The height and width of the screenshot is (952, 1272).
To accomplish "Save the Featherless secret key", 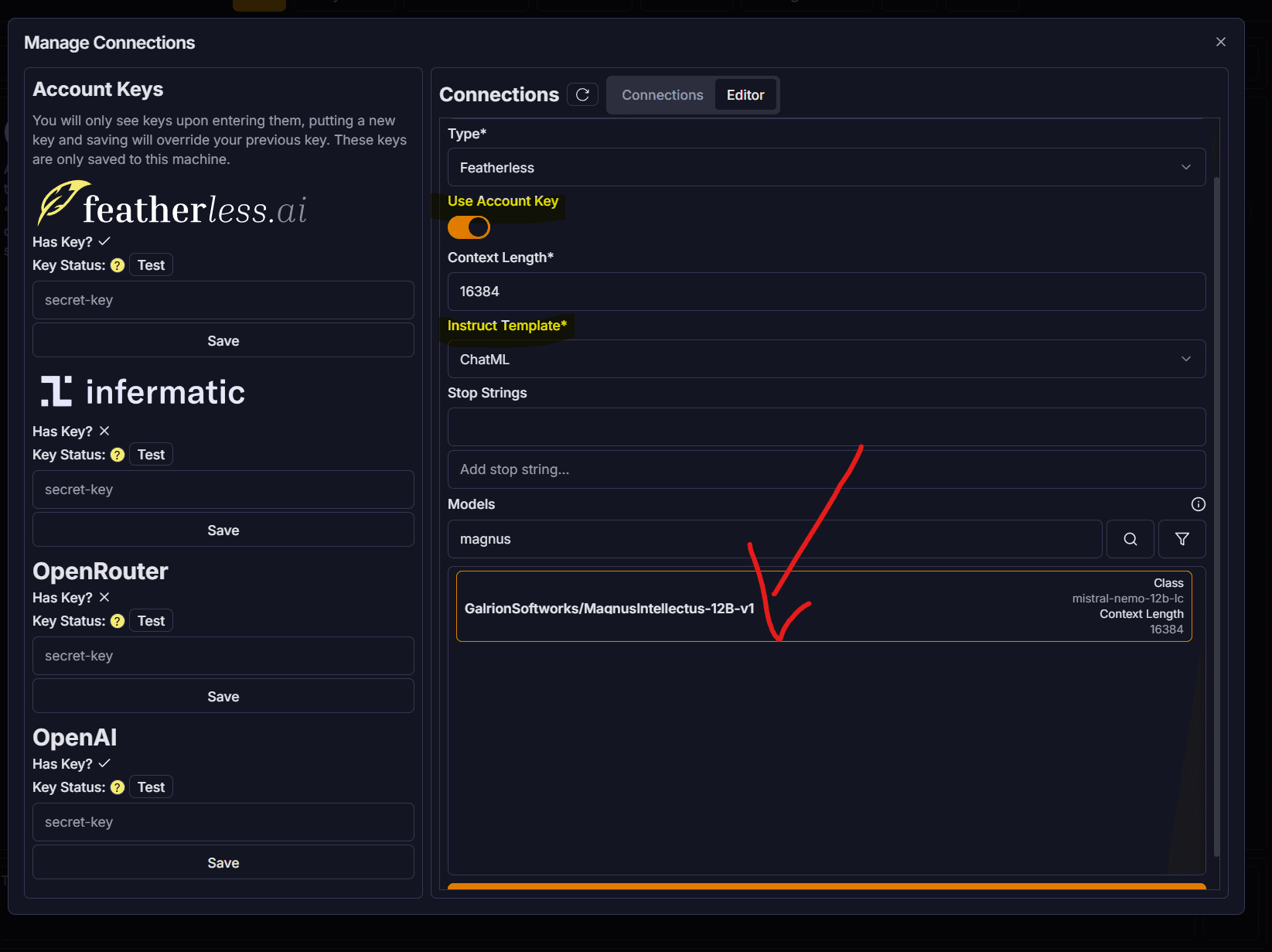I will [223, 340].
